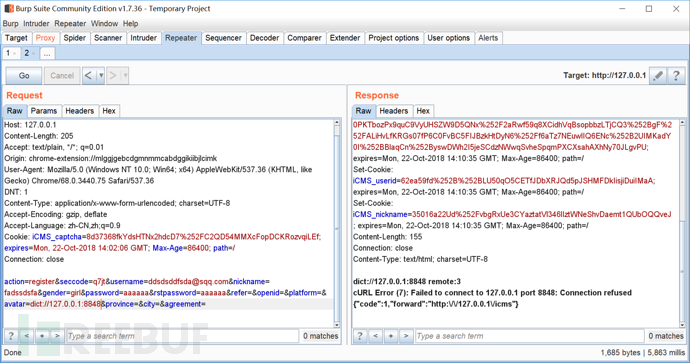Click the iCMS_userid cookie name in response
Viewport: 690px width, 363px height.
(374, 181)
